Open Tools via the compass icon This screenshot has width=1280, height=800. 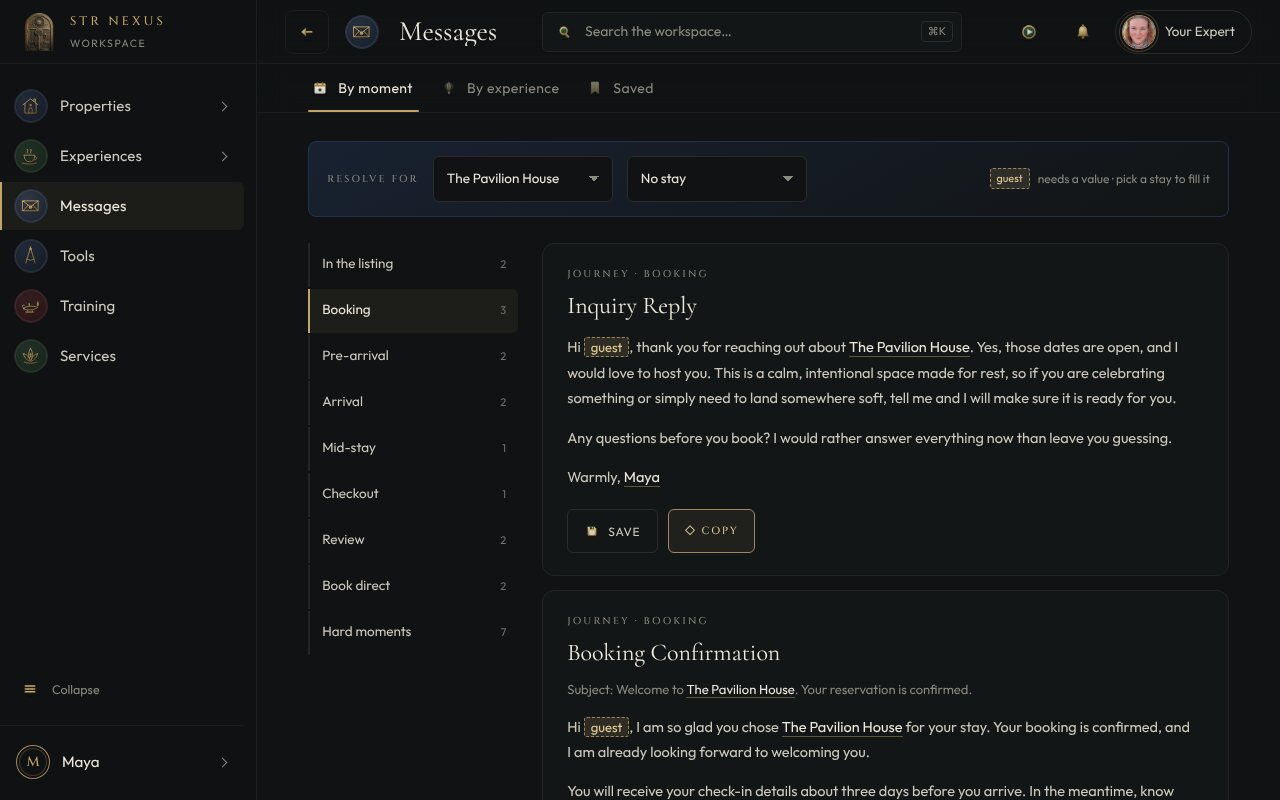[31, 256]
